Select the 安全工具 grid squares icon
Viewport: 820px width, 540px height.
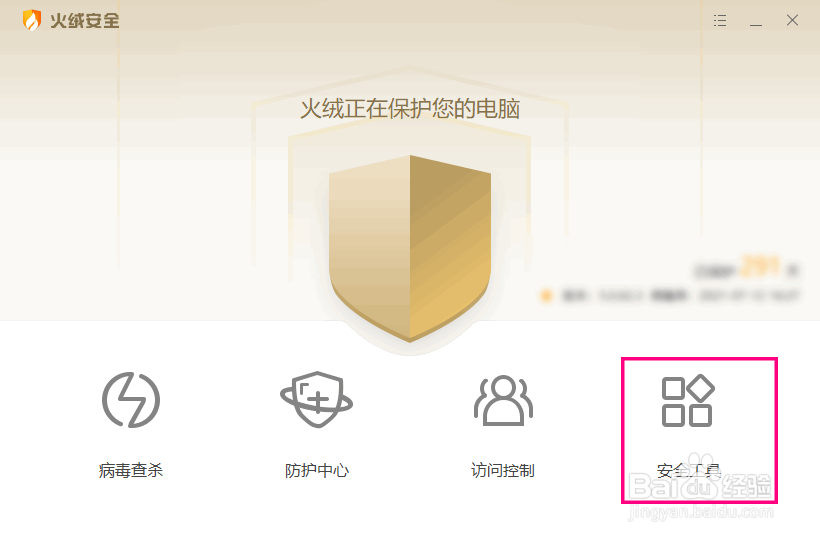[x=688, y=401]
